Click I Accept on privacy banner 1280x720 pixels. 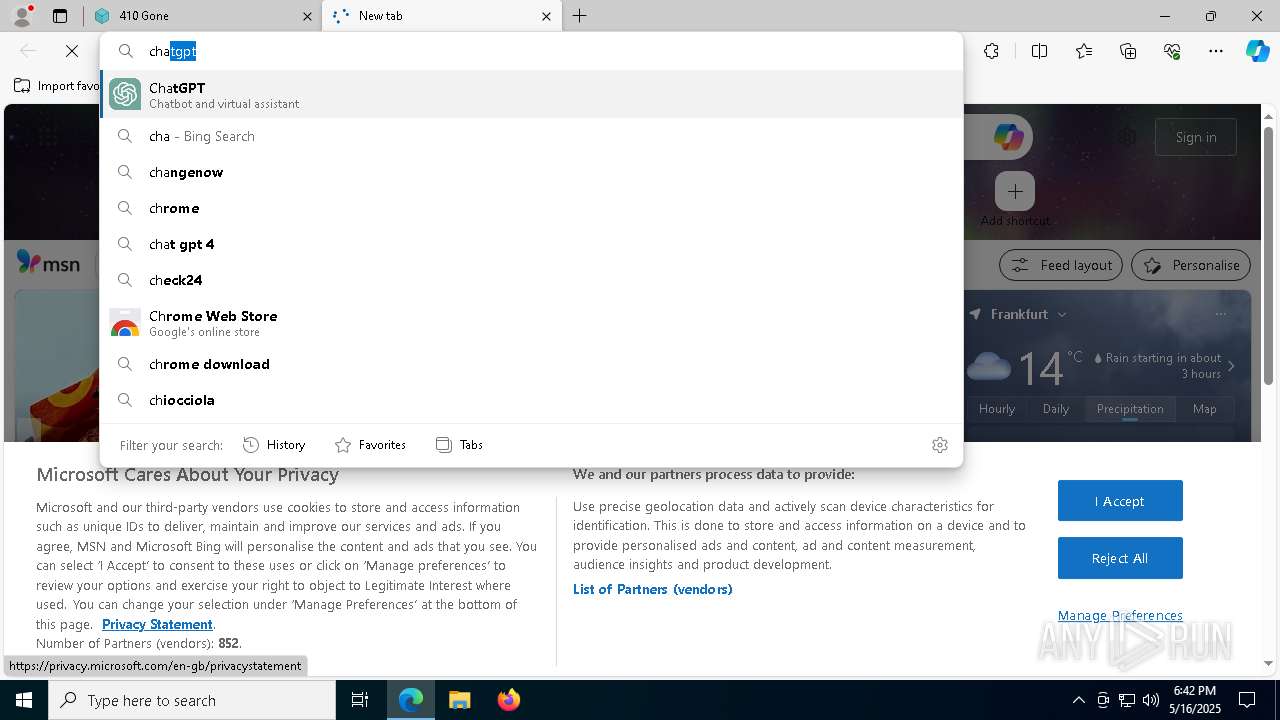pyautogui.click(x=1120, y=501)
